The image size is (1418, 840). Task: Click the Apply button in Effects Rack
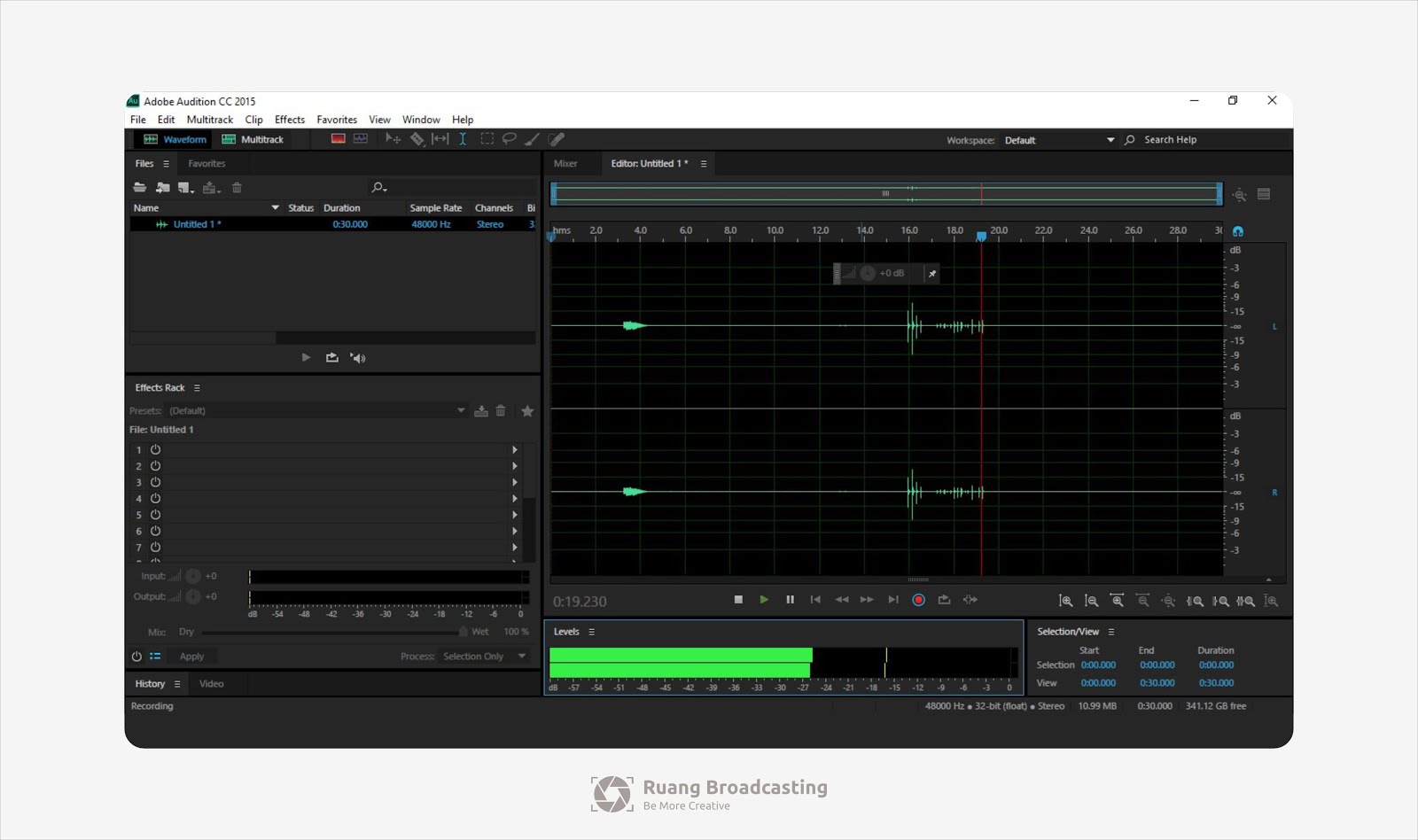tap(191, 657)
